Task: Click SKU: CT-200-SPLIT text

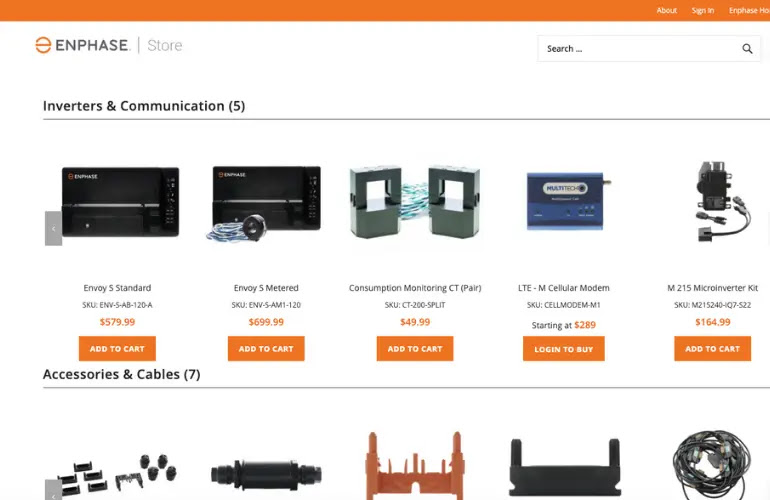Action: [x=415, y=305]
